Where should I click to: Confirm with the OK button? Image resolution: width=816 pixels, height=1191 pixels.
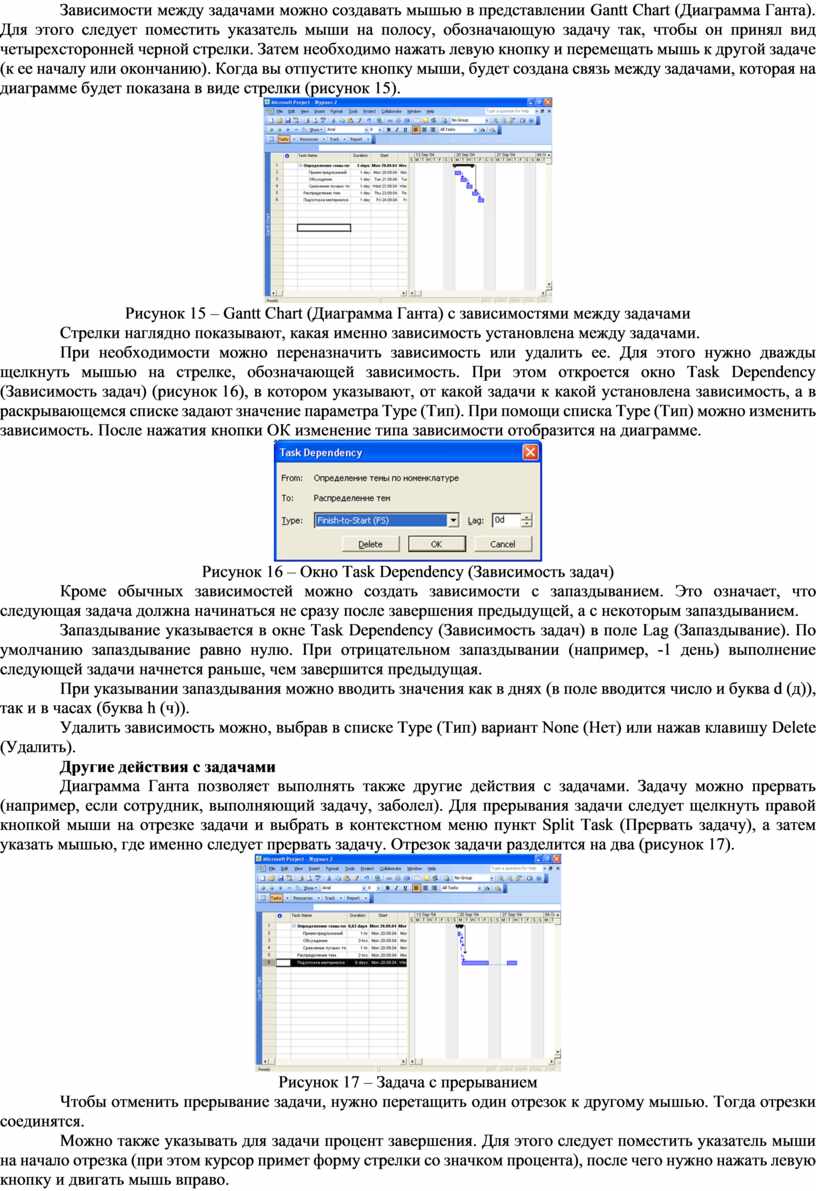[436, 544]
